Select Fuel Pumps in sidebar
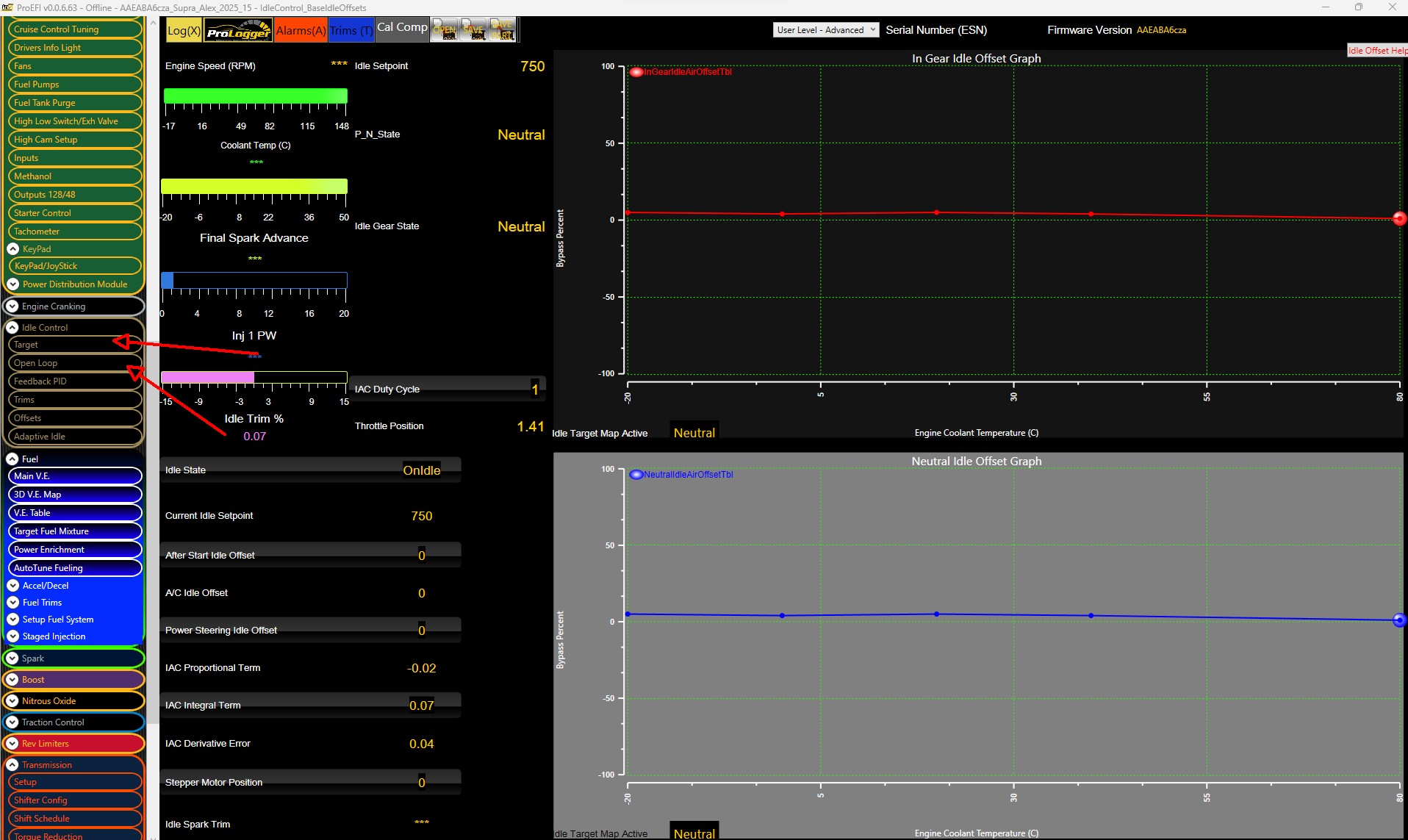The height and width of the screenshot is (840, 1408). pos(74,85)
